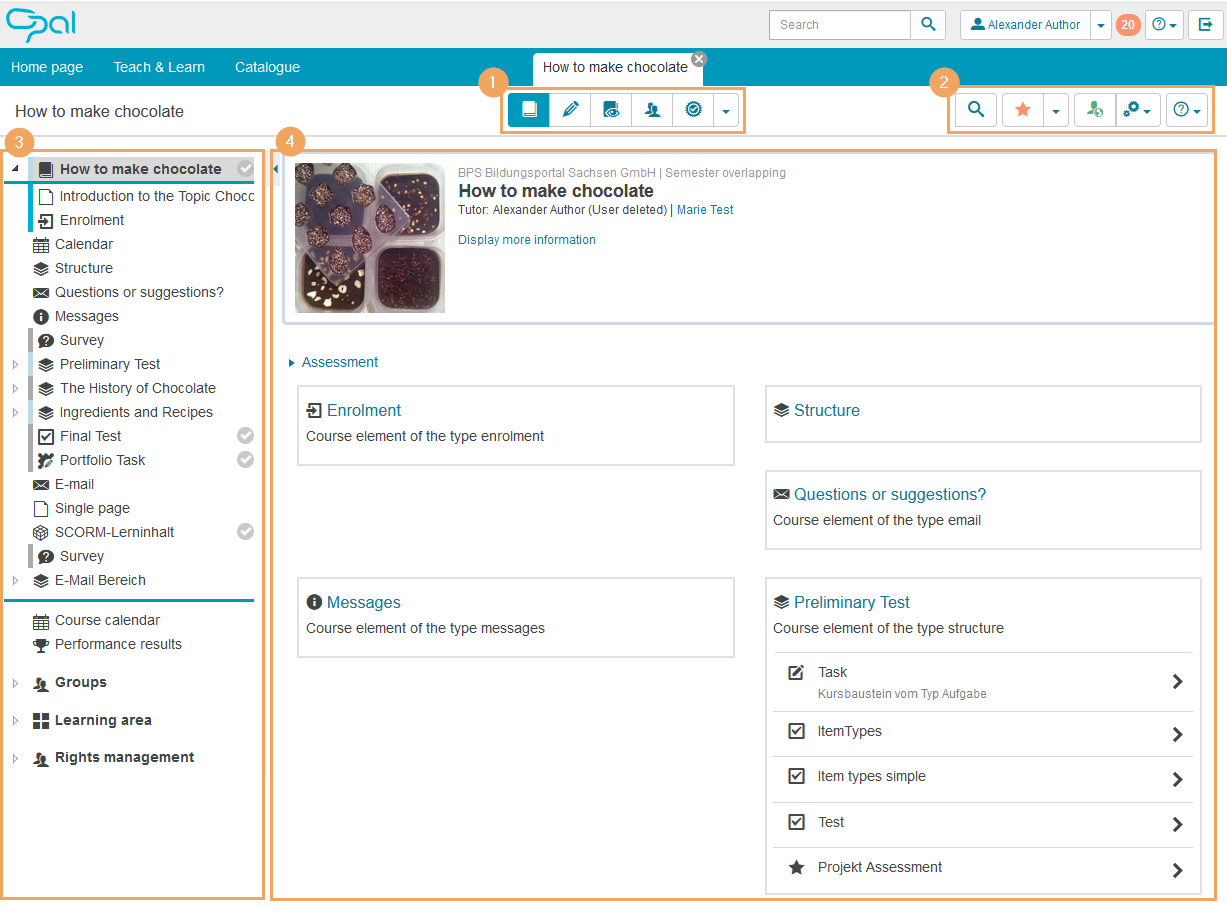
Task: Expand the Groups section in sidebar
Action: point(15,683)
